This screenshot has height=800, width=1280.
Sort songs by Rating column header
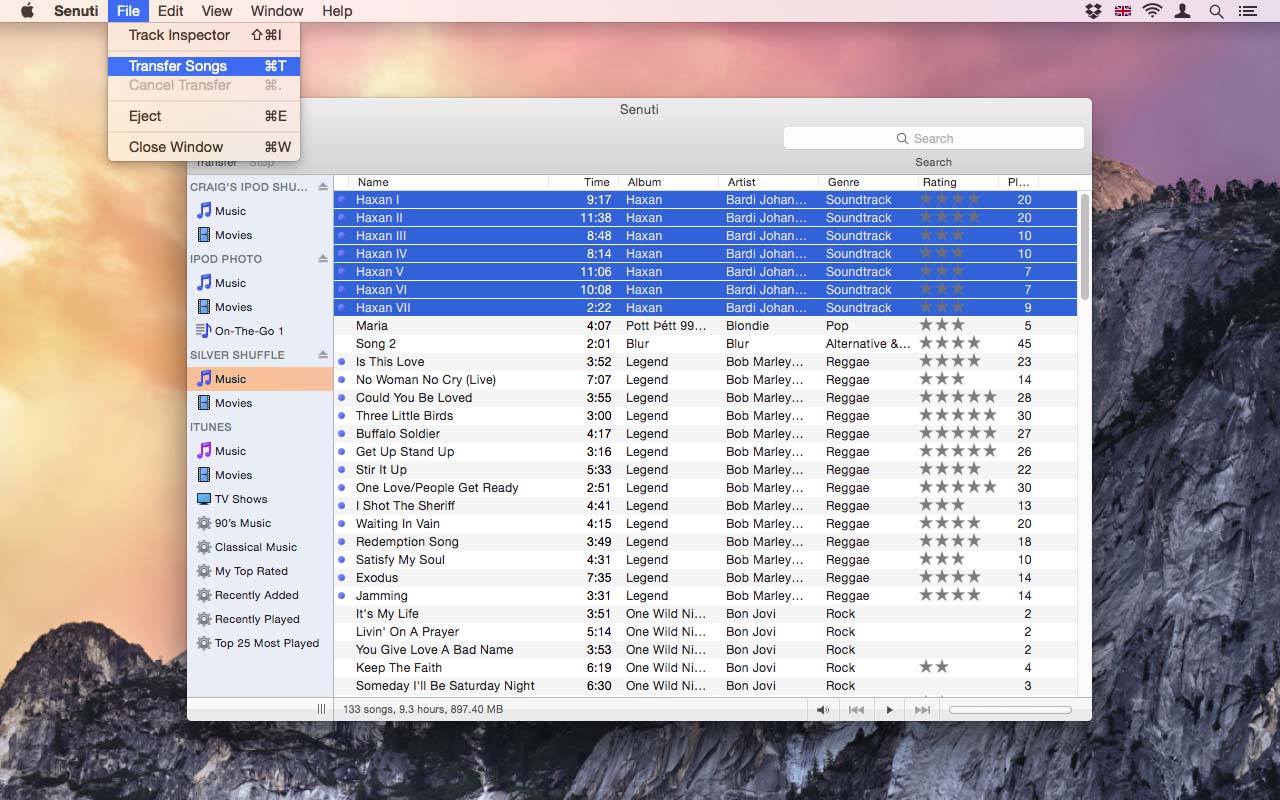point(959,182)
